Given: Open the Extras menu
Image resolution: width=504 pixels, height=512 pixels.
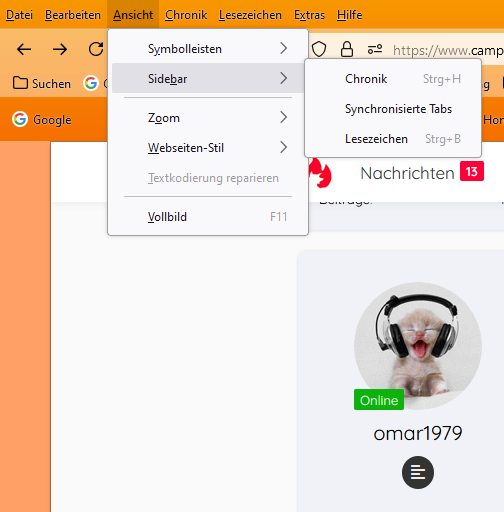Looking at the screenshot, I should [x=309, y=15].
